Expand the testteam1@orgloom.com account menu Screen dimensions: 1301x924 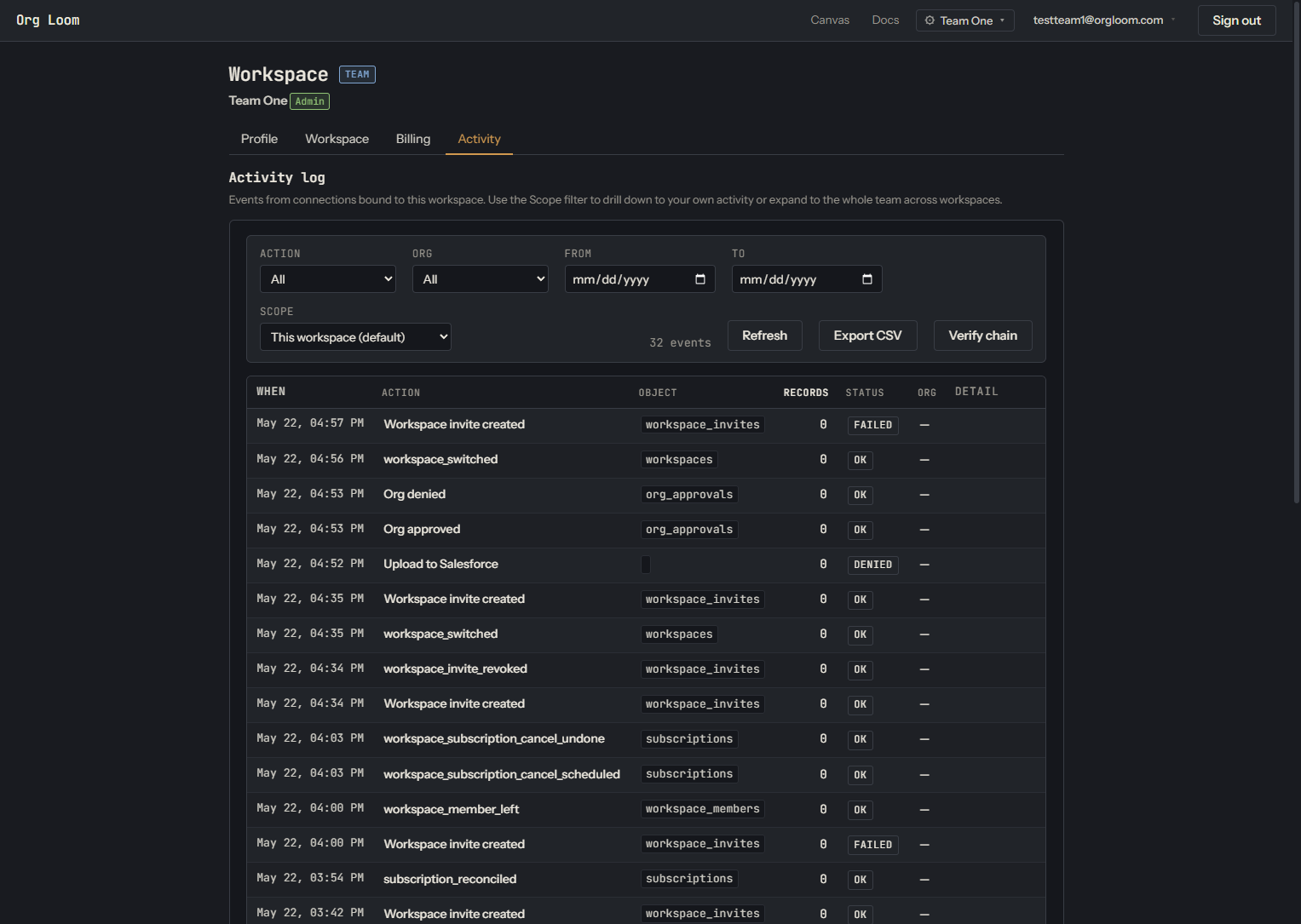coord(1103,20)
